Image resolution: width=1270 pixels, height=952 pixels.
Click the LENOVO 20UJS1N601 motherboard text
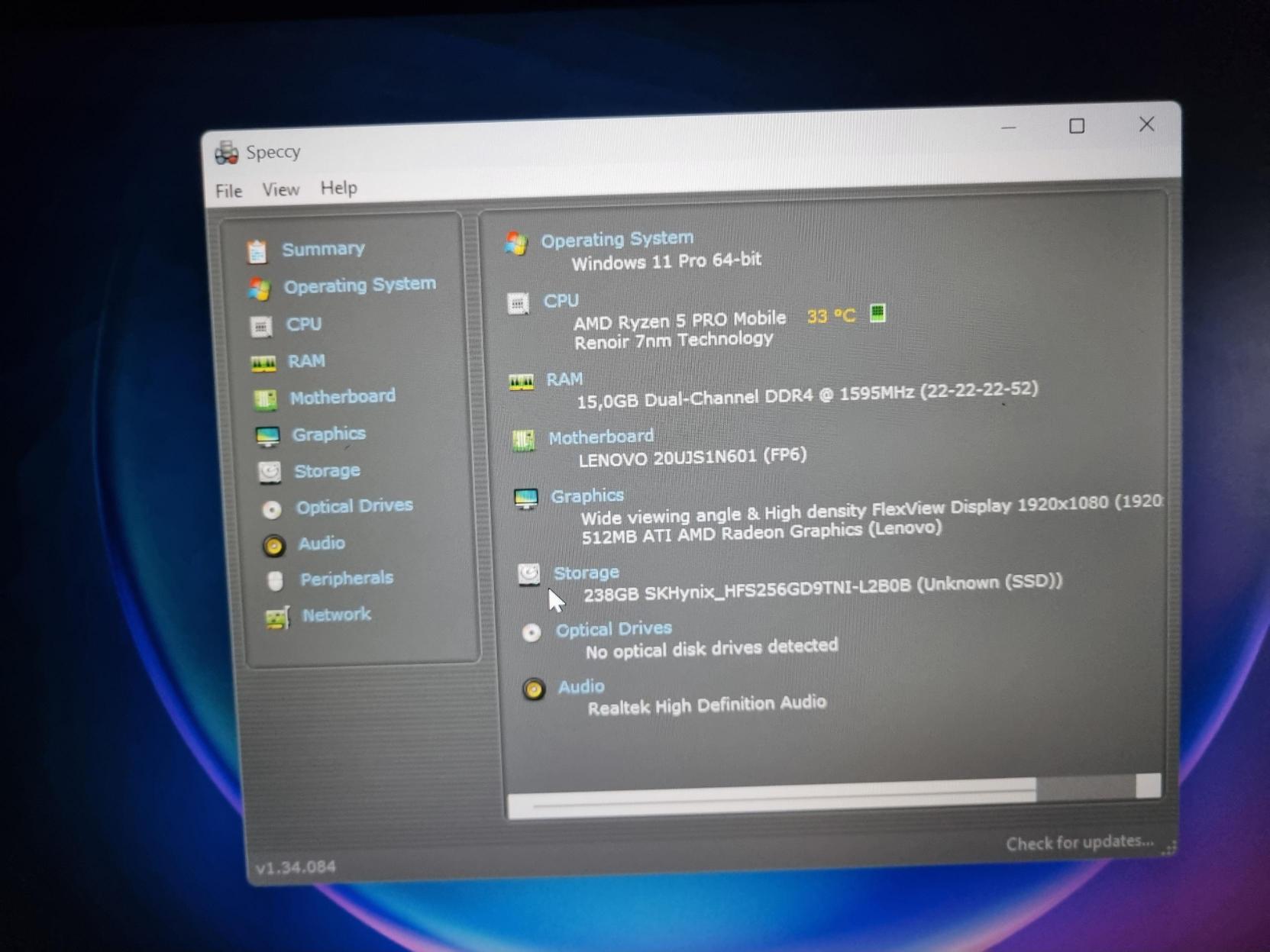tap(693, 457)
